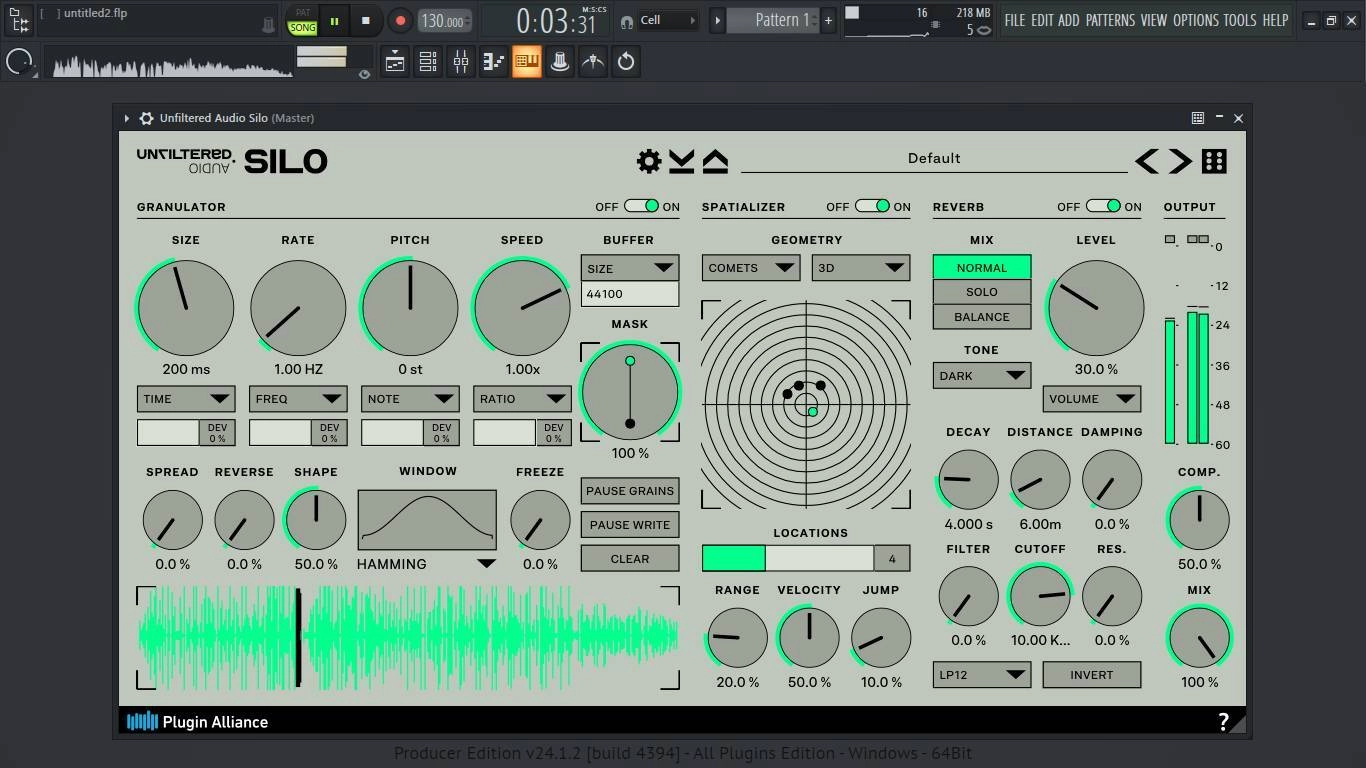Click the Locations slider bar
The width and height of the screenshot is (1366, 768).
(789, 558)
